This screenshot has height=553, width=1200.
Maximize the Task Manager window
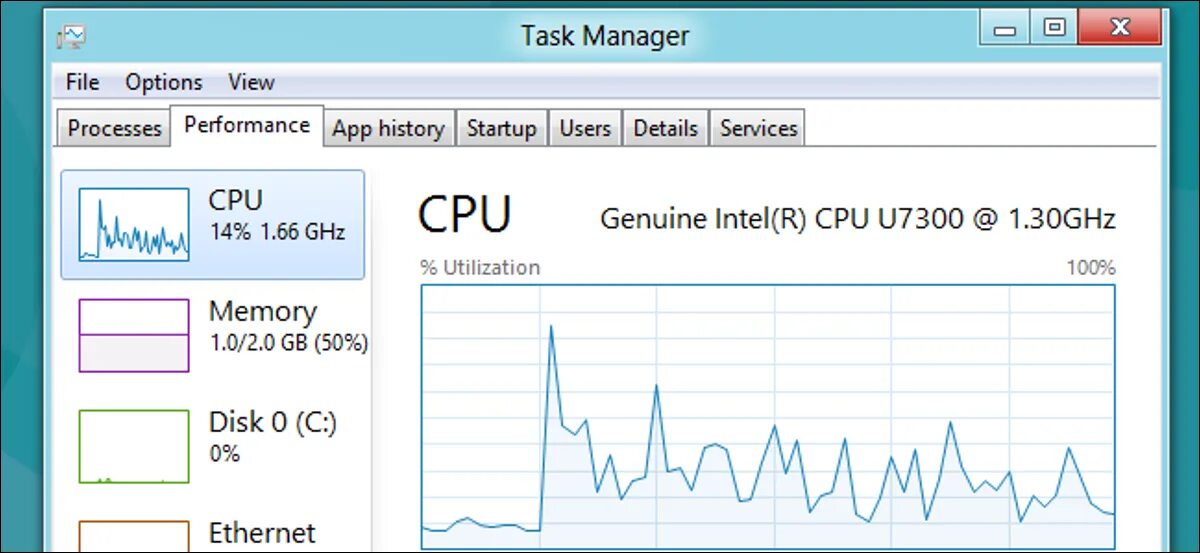1055,31
